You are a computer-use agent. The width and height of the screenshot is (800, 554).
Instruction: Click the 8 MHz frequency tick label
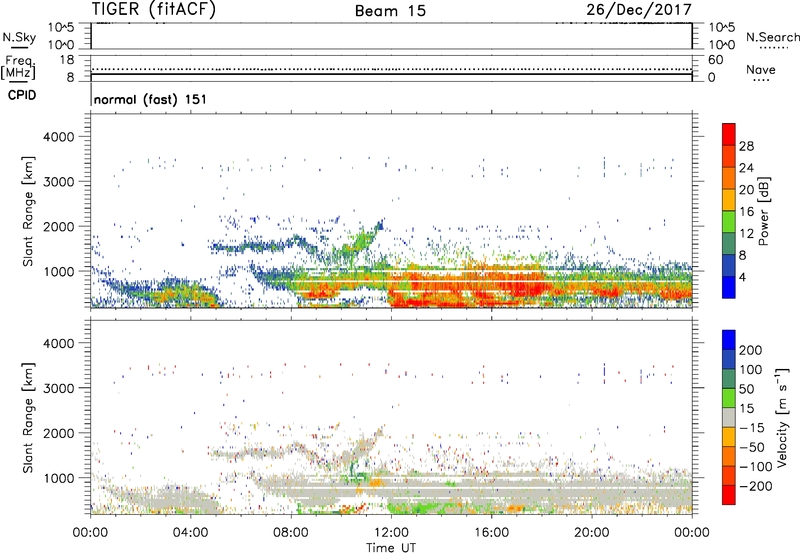coord(70,77)
